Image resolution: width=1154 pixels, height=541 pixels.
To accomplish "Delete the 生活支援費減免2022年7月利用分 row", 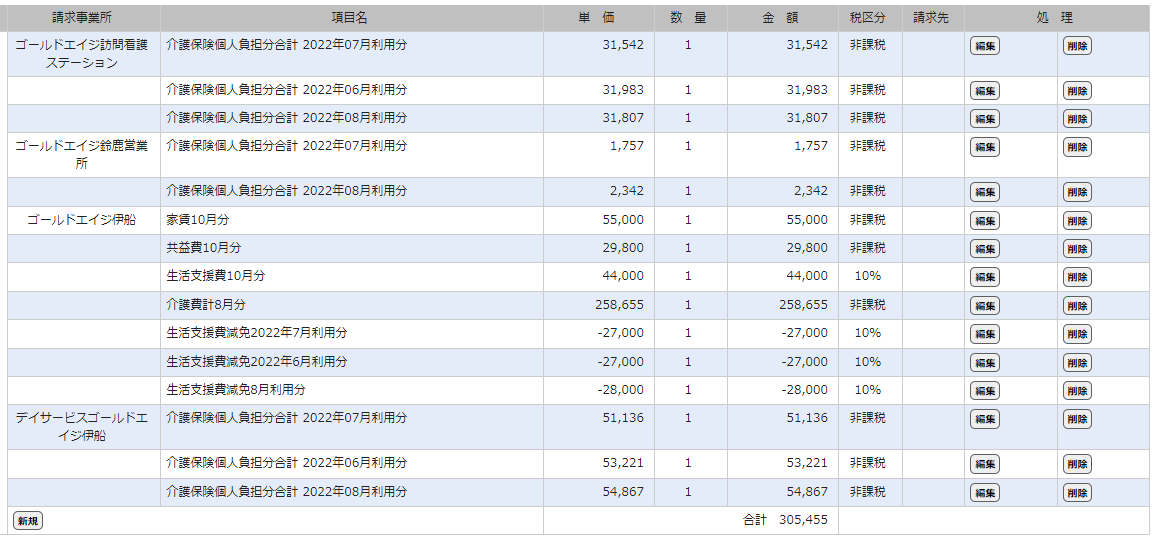I will pos(1077,334).
